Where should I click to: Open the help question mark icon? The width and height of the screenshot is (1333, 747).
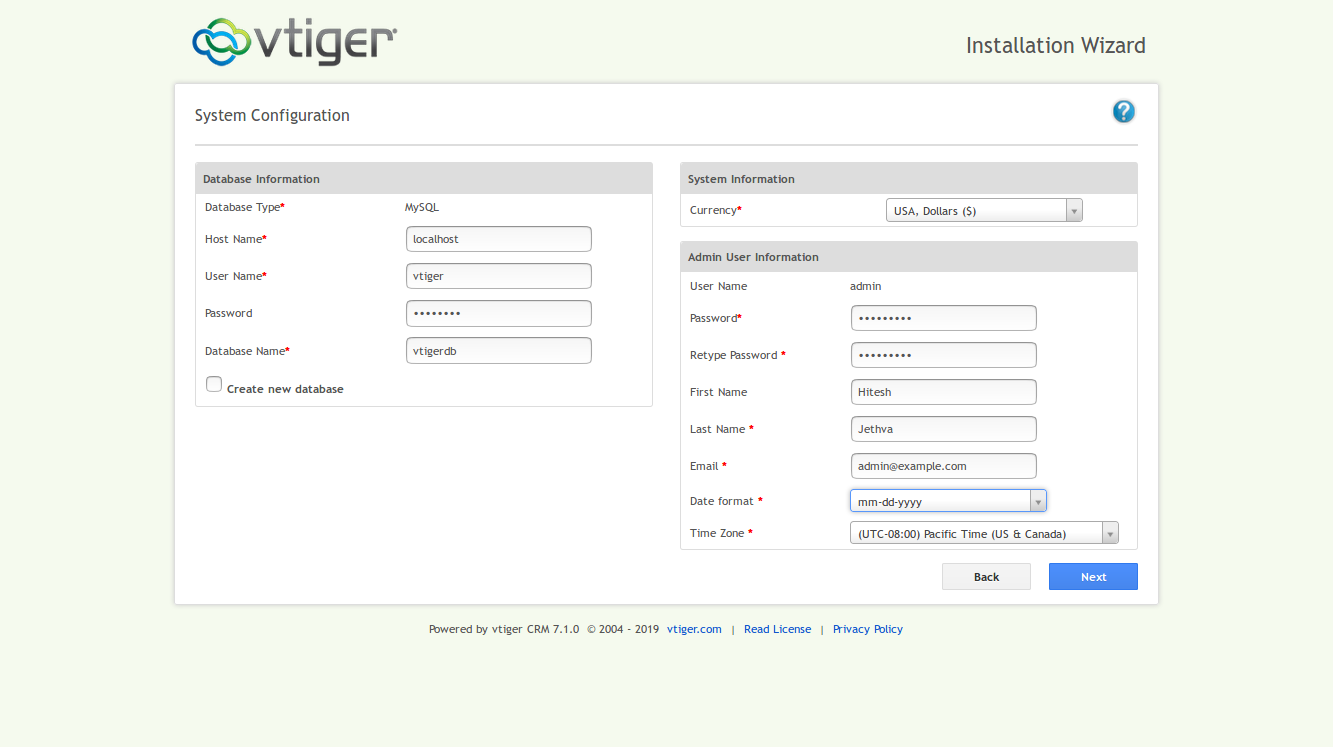point(1124,112)
